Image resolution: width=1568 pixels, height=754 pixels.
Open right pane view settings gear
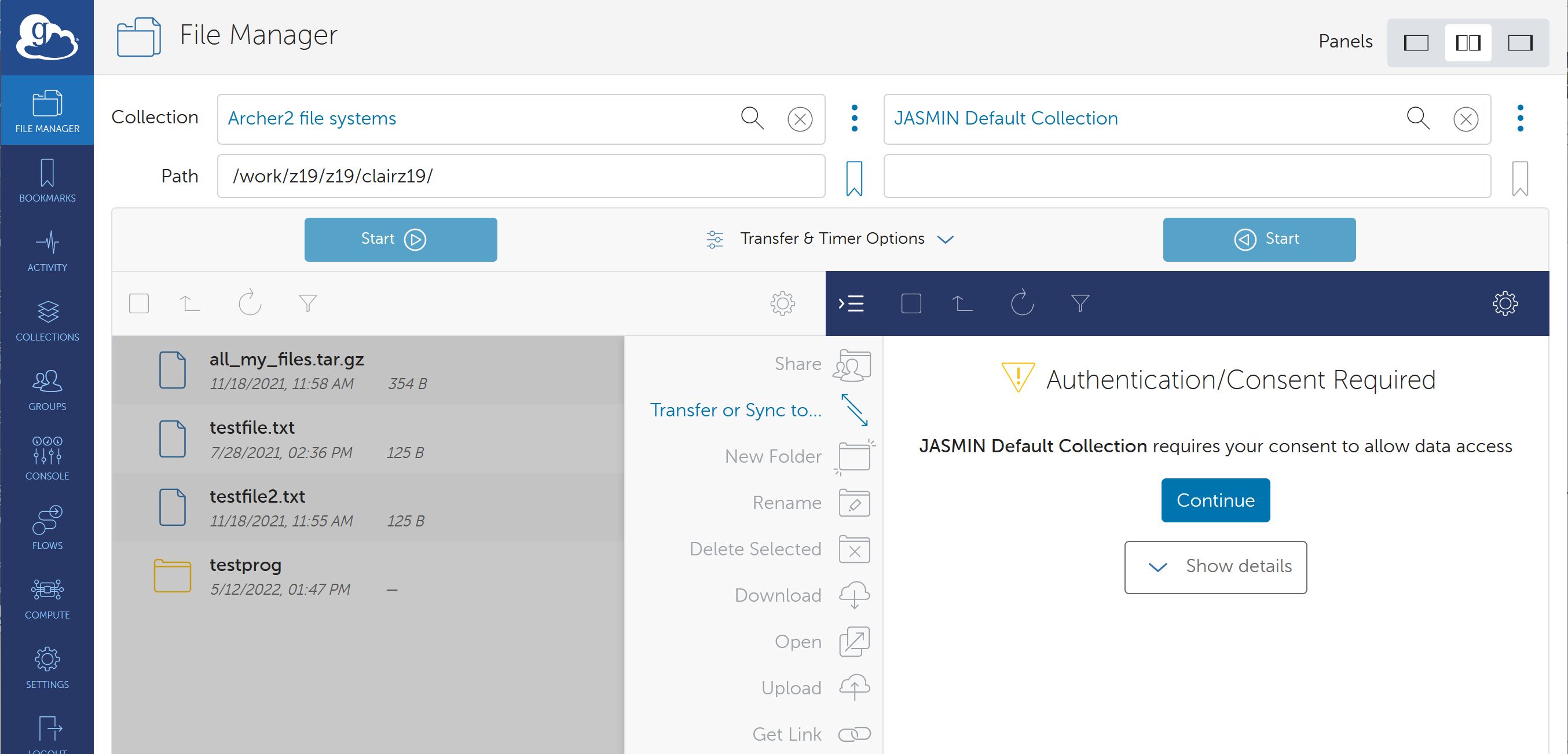click(1505, 303)
